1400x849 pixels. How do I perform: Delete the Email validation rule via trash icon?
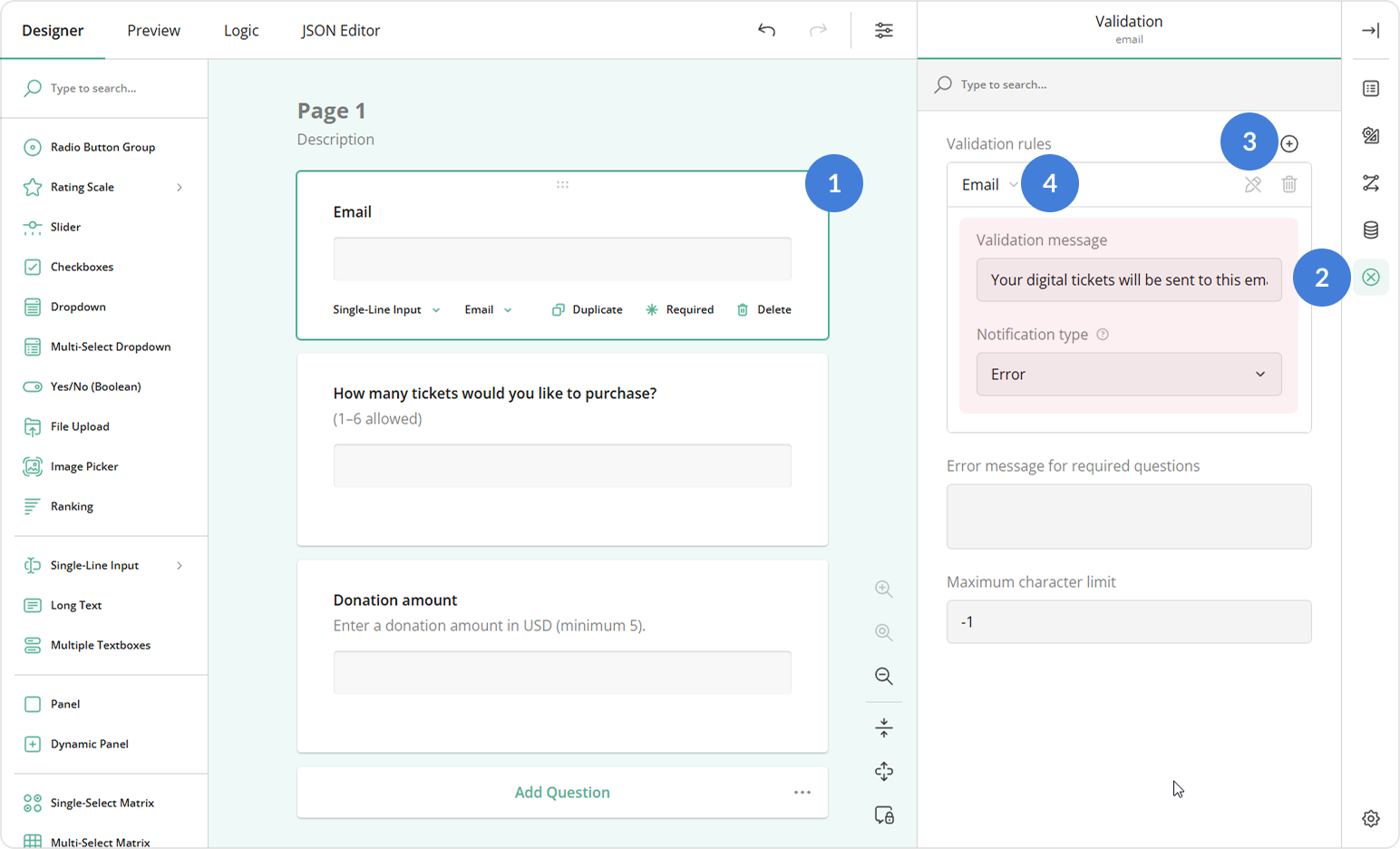point(1289,183)
